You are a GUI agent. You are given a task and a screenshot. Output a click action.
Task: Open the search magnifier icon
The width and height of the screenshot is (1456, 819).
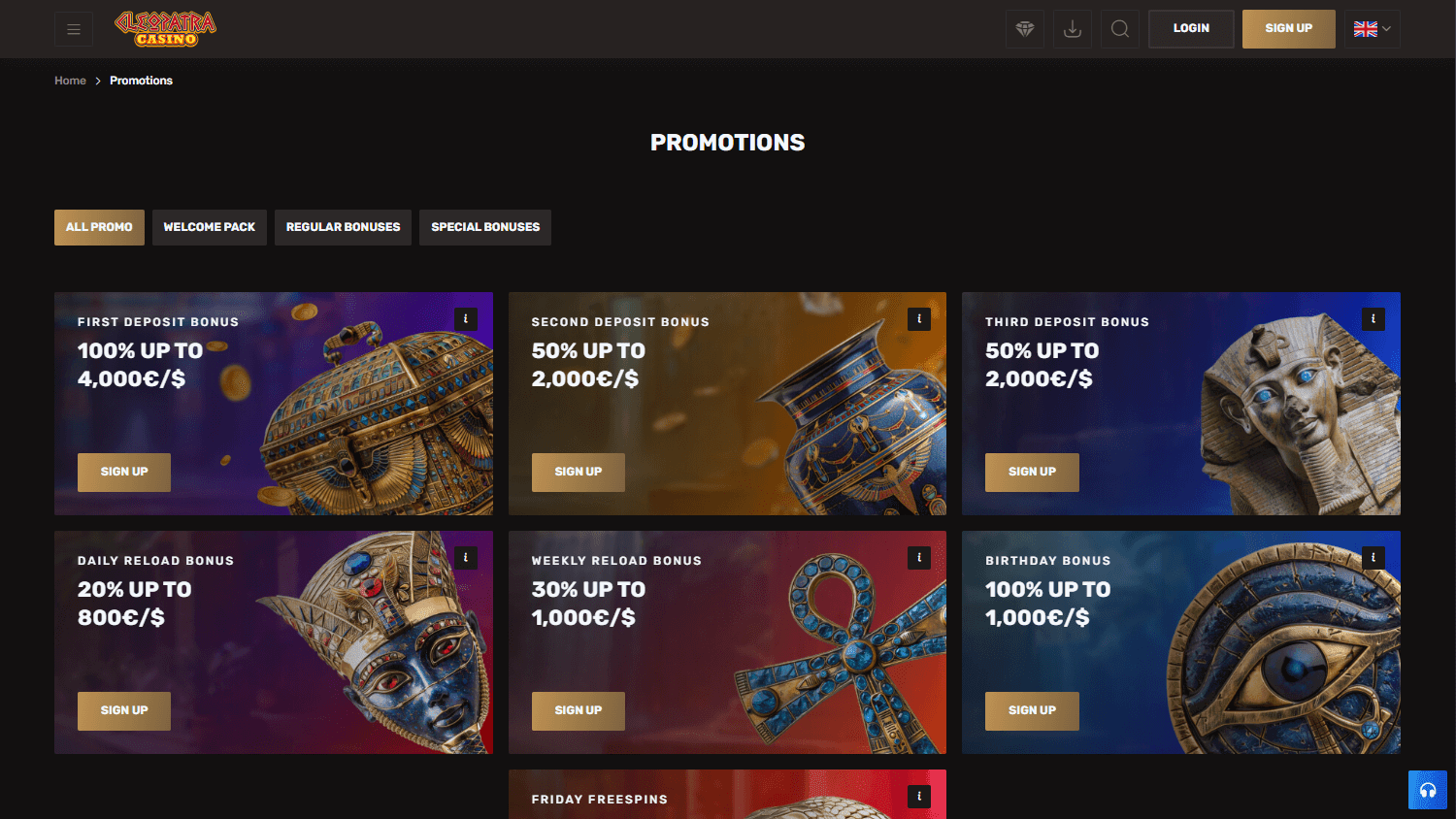point(1120,29)
